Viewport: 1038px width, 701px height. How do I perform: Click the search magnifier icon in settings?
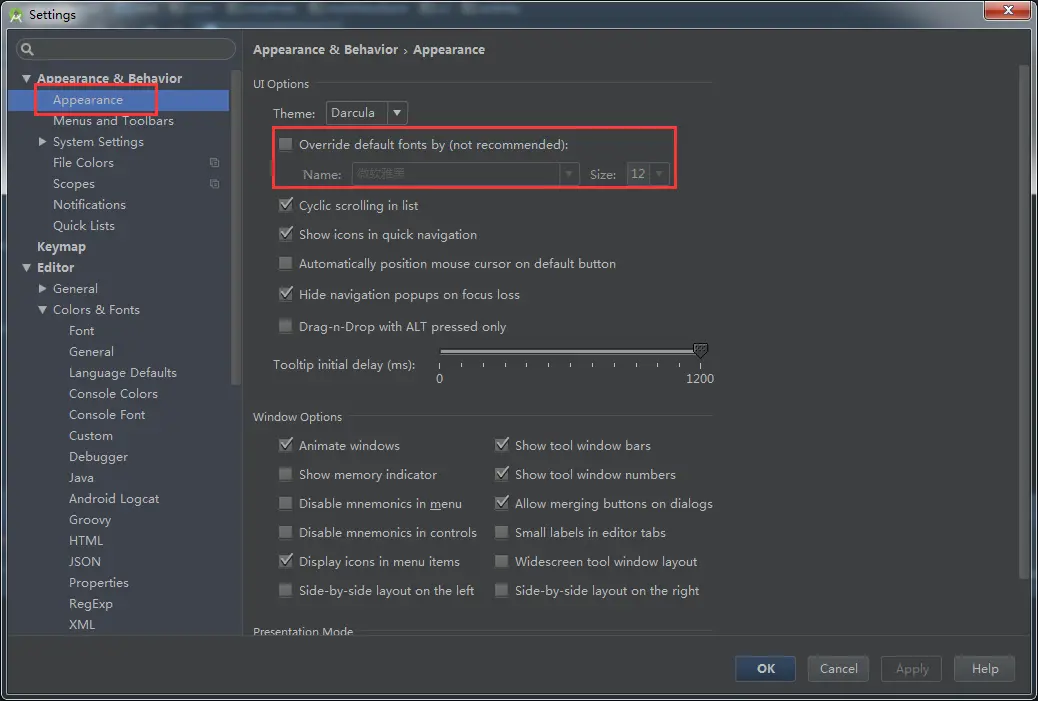(x=27, y=49)
